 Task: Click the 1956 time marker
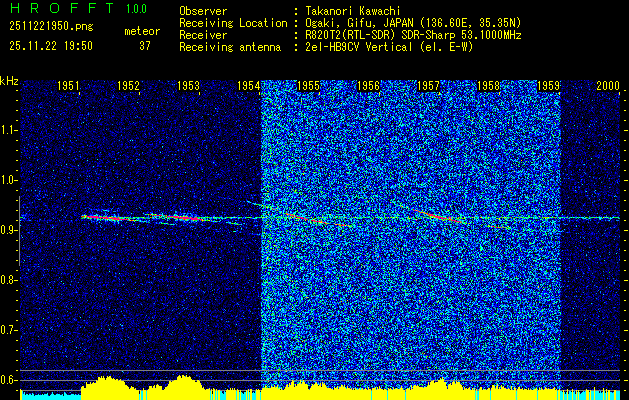point(368,86)
